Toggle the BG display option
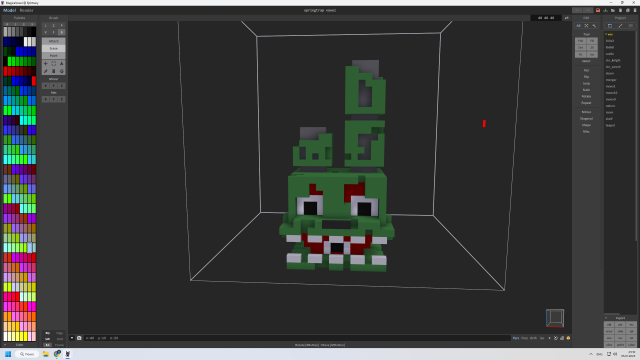The height and width of the screenshot is (360, 640). pos(47,333)
